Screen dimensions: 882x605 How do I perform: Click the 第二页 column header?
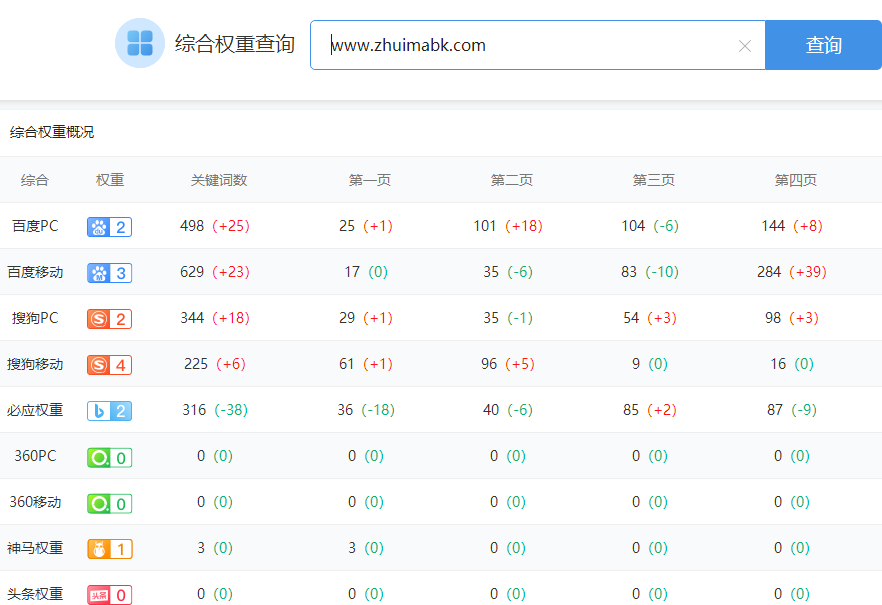click(511, 180)
